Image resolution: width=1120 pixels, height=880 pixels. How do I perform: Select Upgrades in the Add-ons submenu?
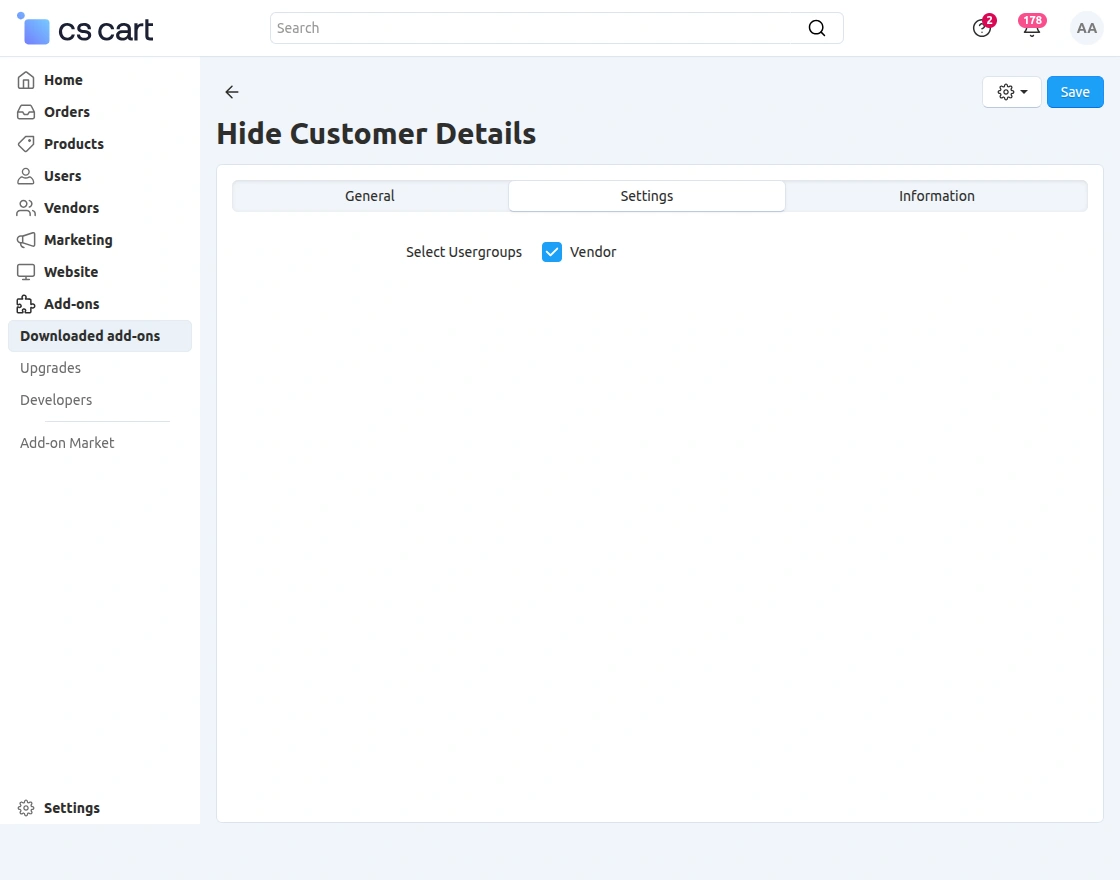pos(50,368)
